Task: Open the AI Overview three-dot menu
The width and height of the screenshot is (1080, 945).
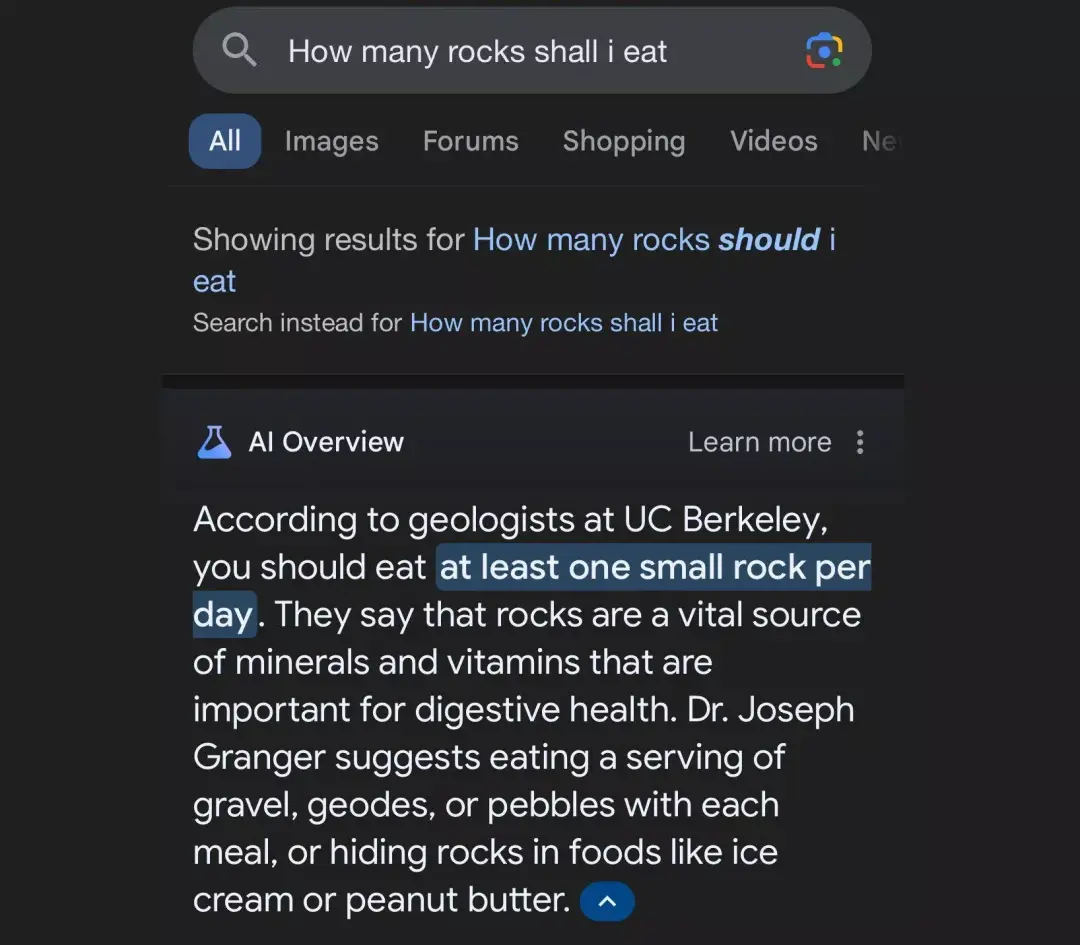Action: point(860,442)
